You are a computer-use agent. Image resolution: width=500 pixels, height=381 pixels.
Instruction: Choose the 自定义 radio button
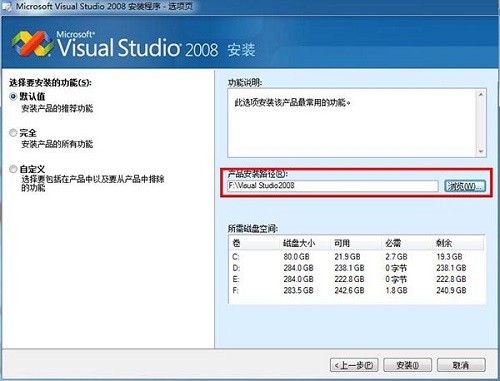pos(13,169)
